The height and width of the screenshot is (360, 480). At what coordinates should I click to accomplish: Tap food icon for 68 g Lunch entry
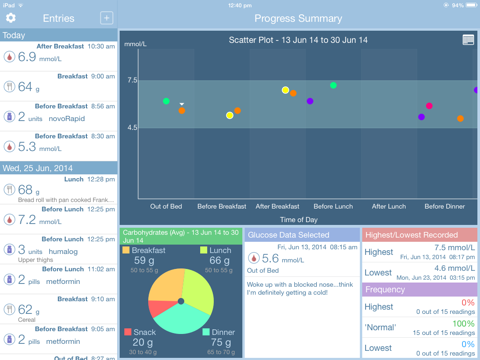pos(10,190)
